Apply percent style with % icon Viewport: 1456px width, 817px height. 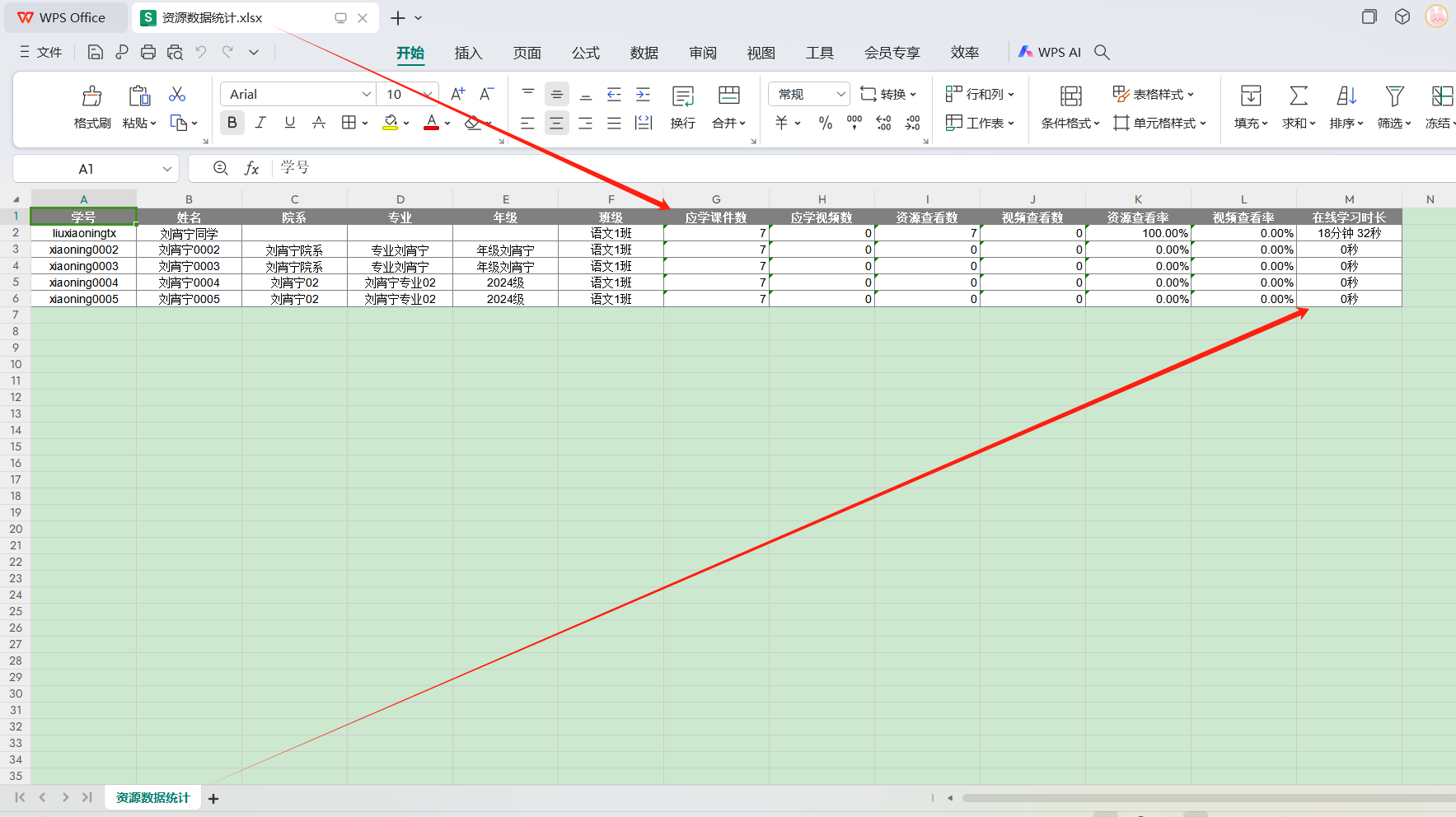pos(825,123)
